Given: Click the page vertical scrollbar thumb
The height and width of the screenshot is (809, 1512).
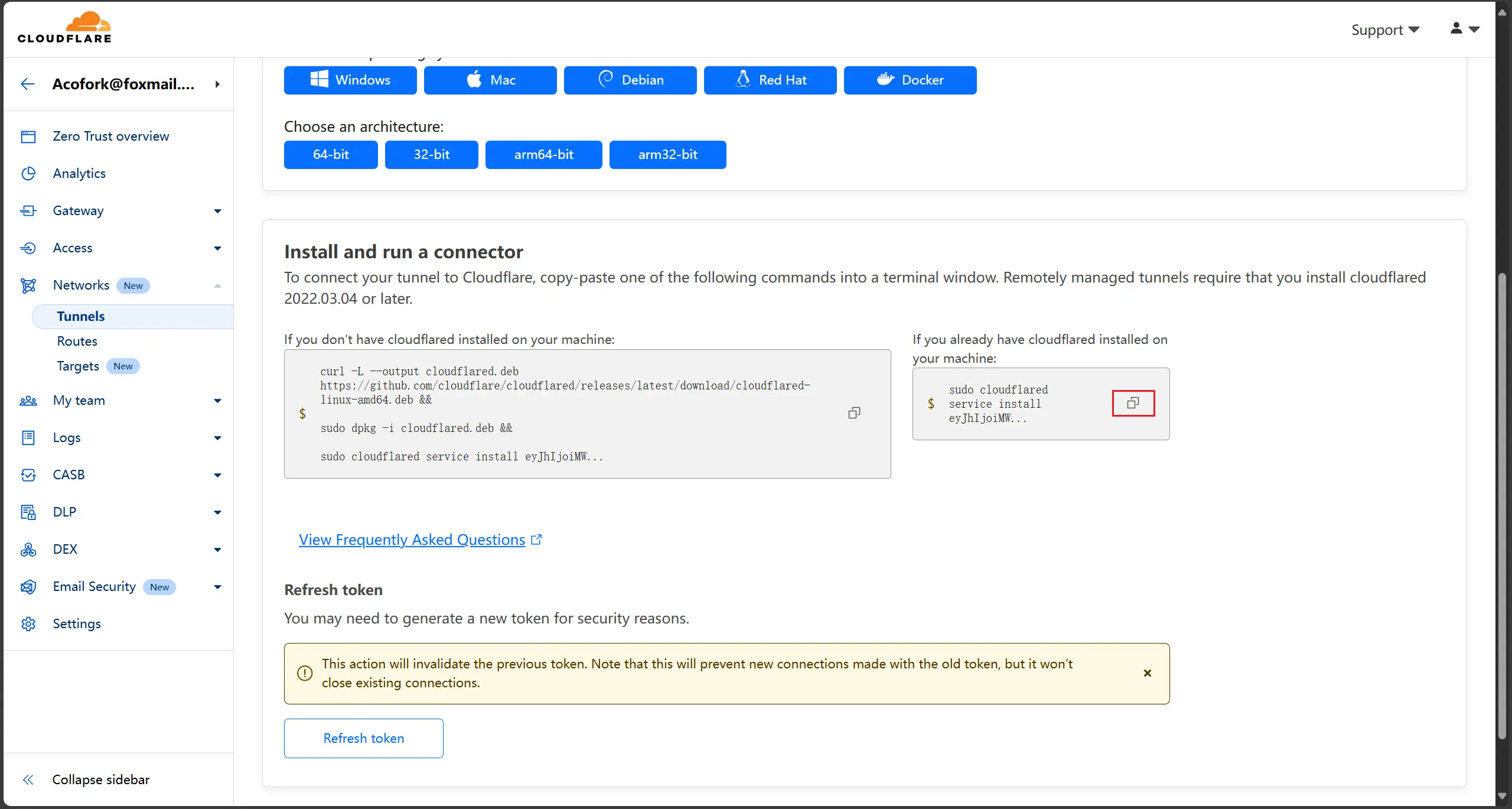Looking at the screenshot, I should (1502, 505).
